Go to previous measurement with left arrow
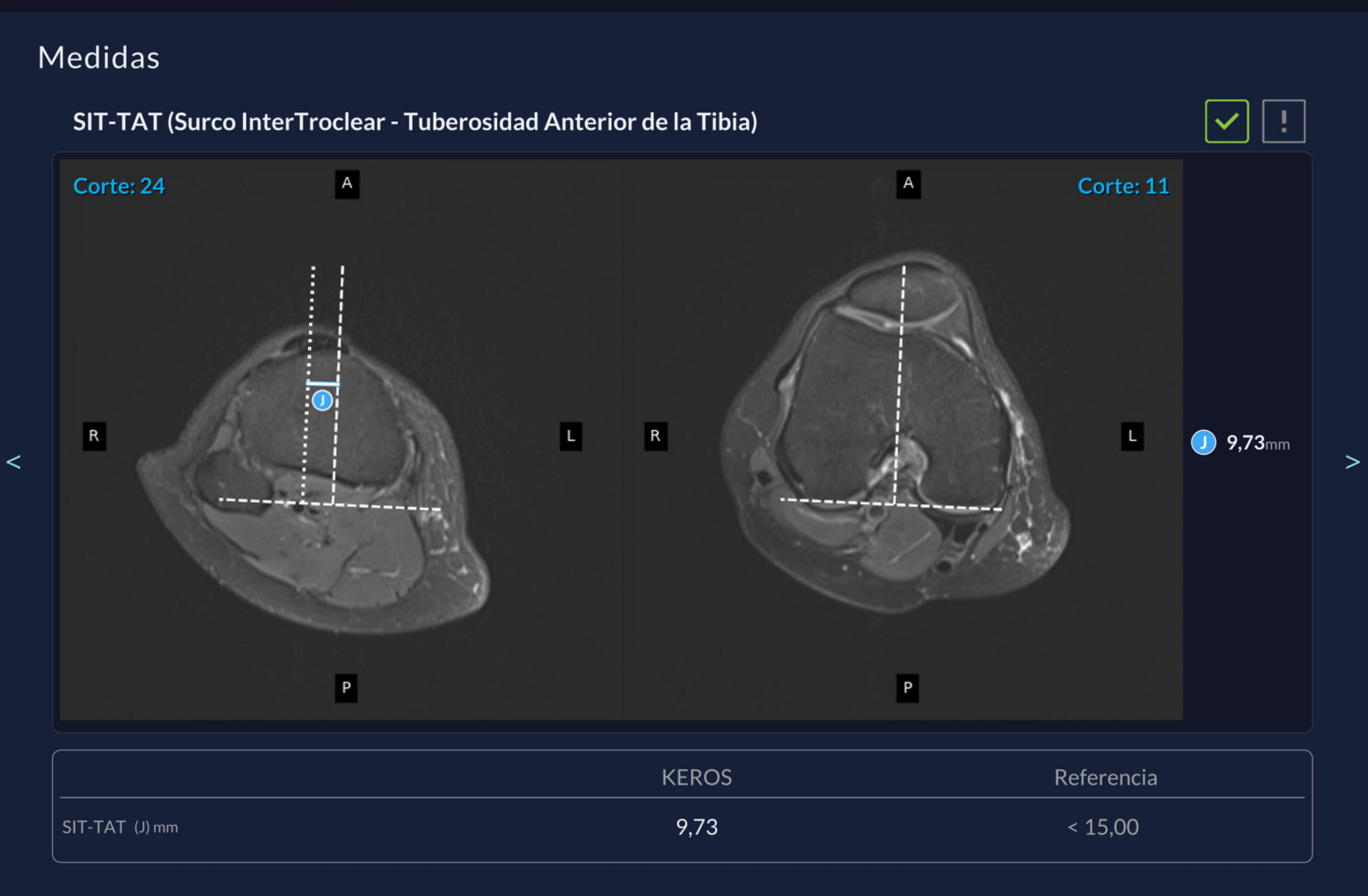 pyautogui.click(x=13, y=462)
